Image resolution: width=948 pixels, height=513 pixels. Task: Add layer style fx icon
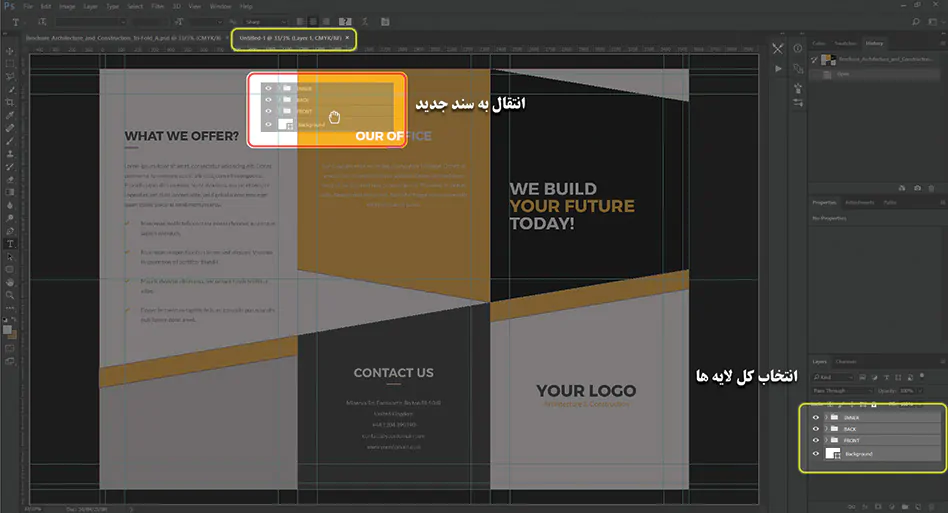pos(865,506)
